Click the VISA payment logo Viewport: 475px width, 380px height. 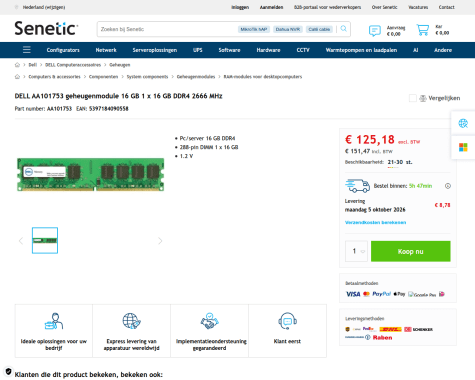(x=353, y=294)
